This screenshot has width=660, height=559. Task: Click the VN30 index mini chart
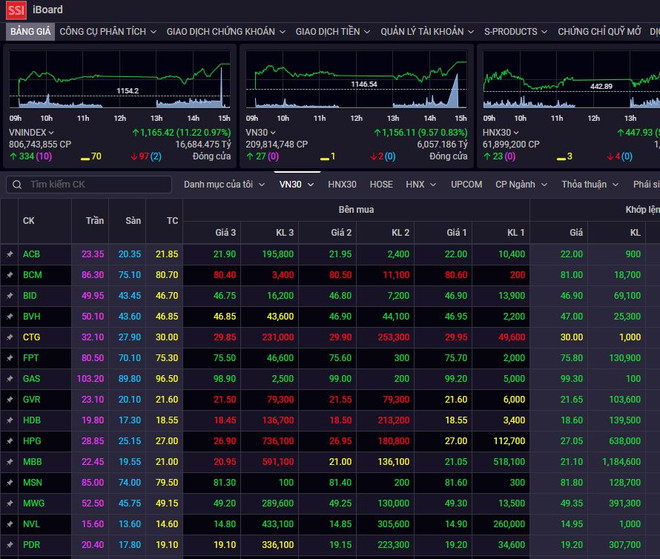pyautogui.click(x=357, y=86)
